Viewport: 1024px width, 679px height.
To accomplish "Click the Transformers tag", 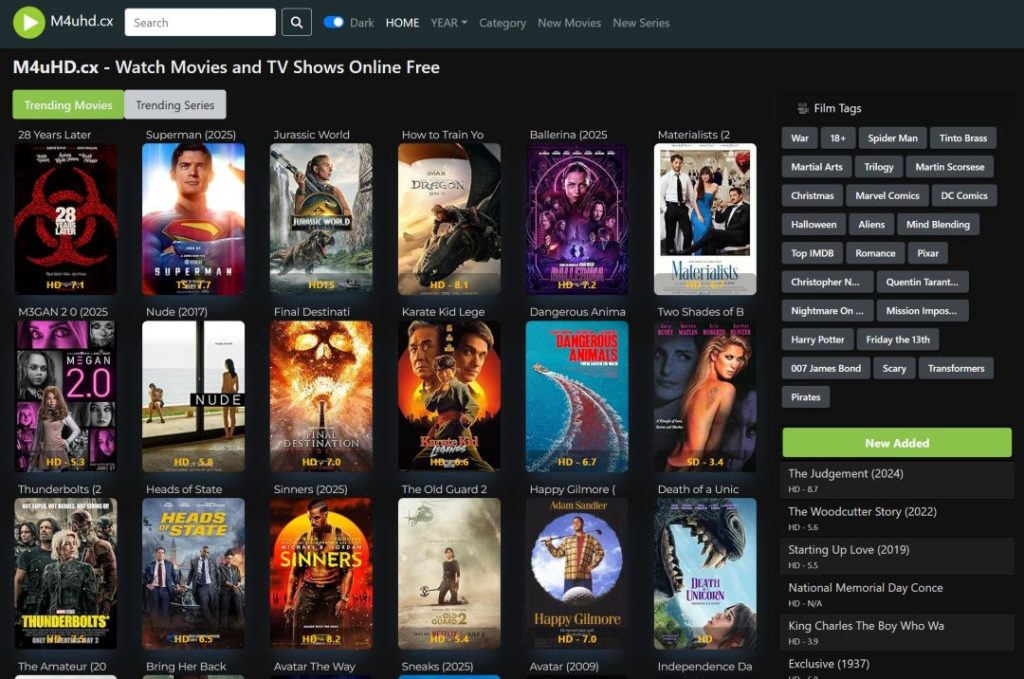I will (x=956, y=368).
